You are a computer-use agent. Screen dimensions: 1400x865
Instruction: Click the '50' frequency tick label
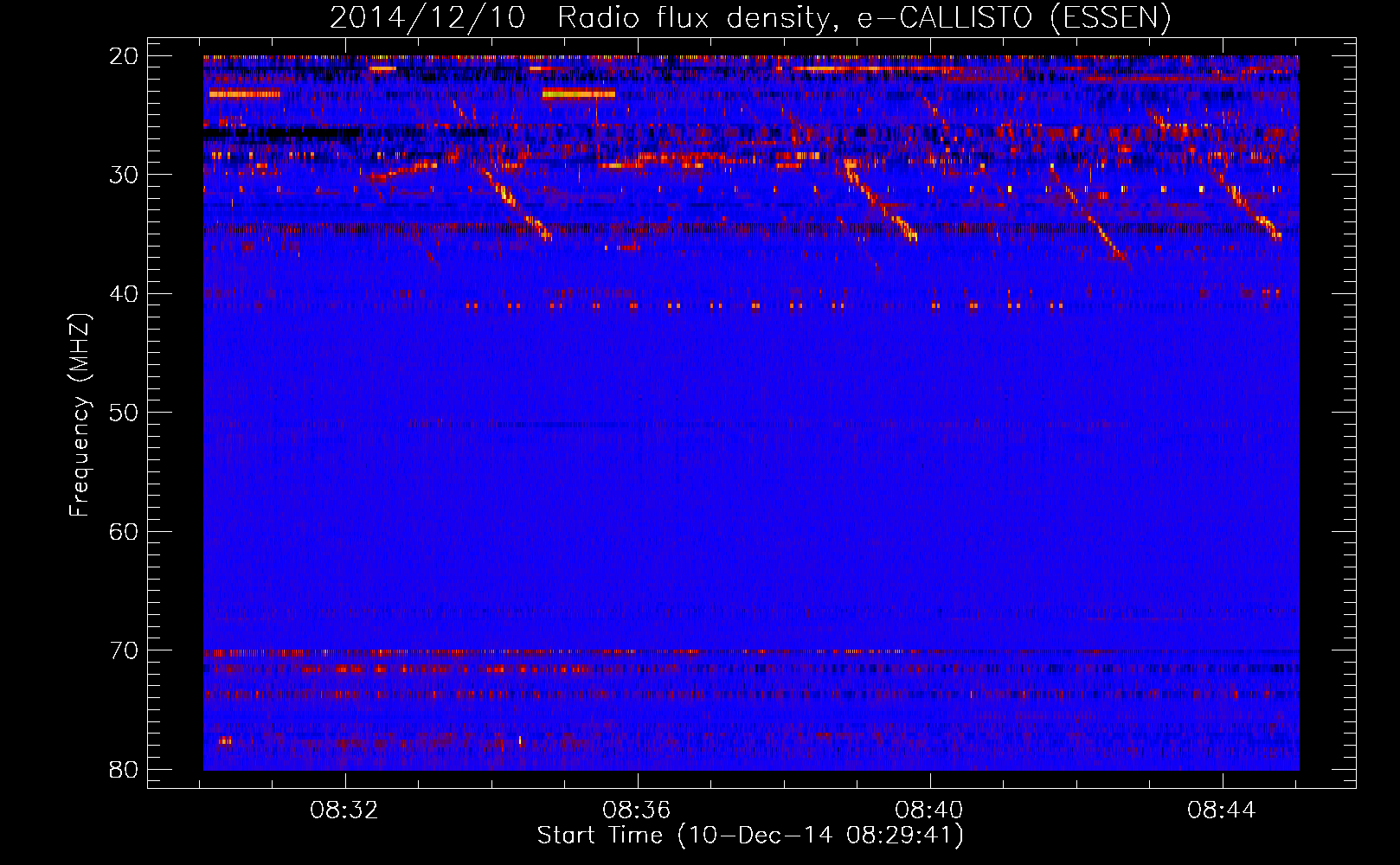coord(124,413)
